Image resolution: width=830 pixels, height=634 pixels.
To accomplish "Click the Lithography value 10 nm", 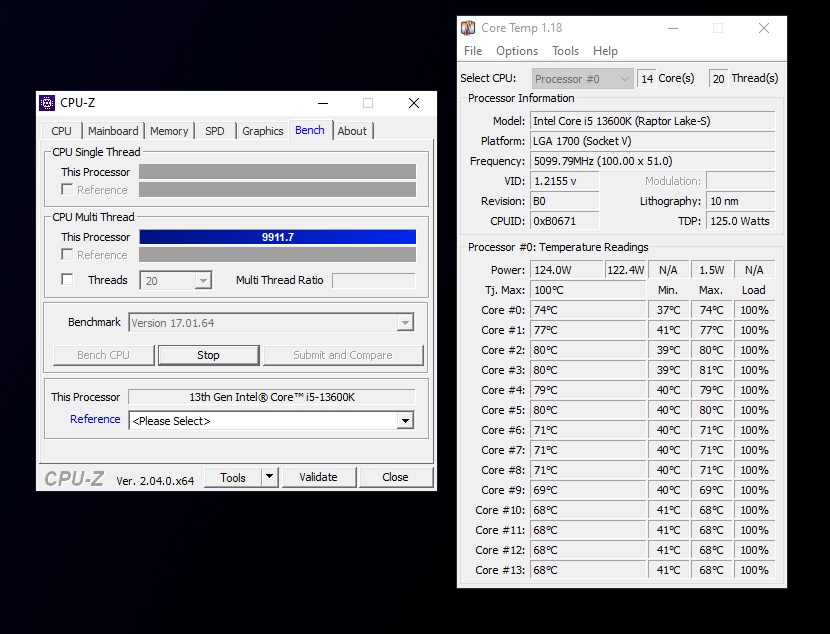I will point(741,201).
